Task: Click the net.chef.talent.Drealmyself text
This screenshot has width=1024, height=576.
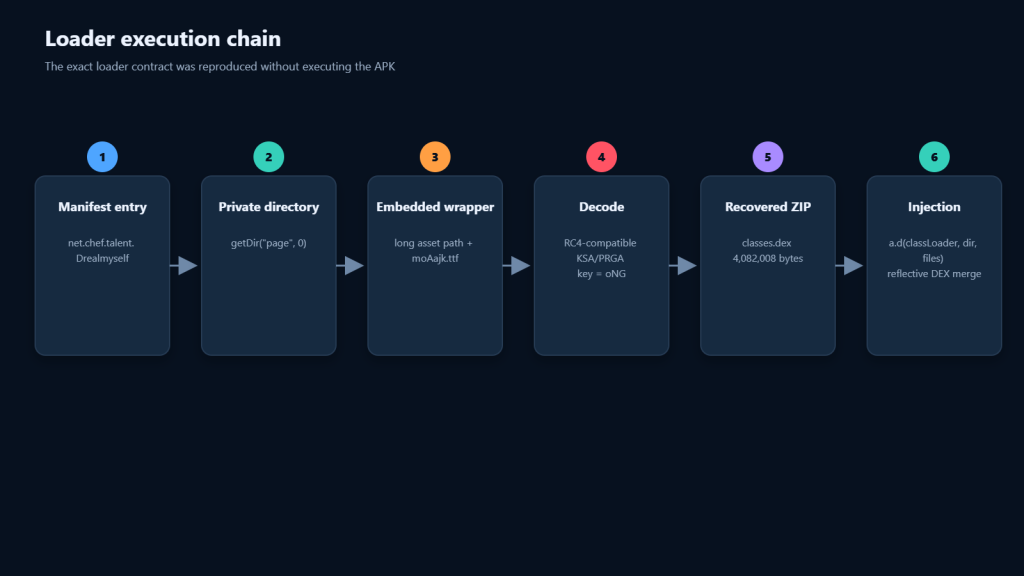Action: (x=102, y=251)
